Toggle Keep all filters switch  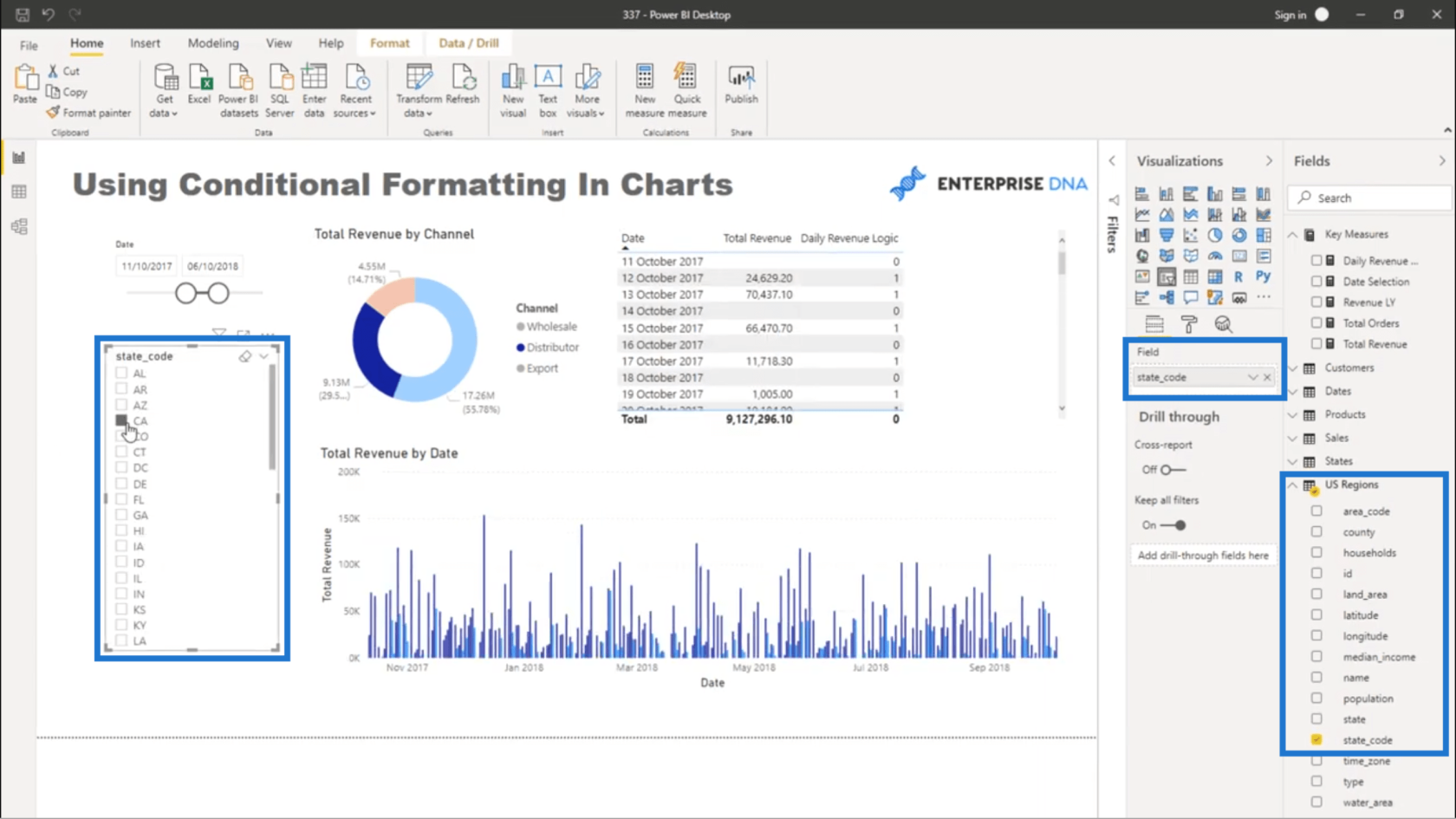coord(1173,525)
